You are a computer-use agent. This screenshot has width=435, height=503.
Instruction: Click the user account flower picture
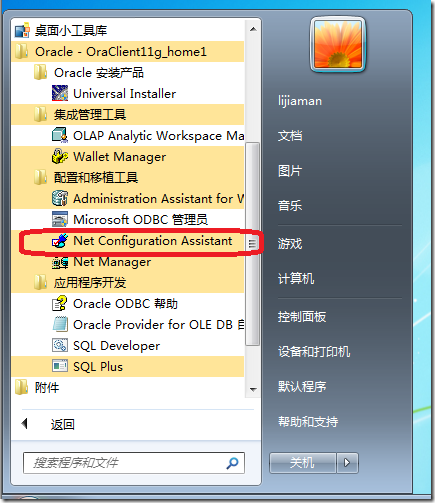coord(338,44)
